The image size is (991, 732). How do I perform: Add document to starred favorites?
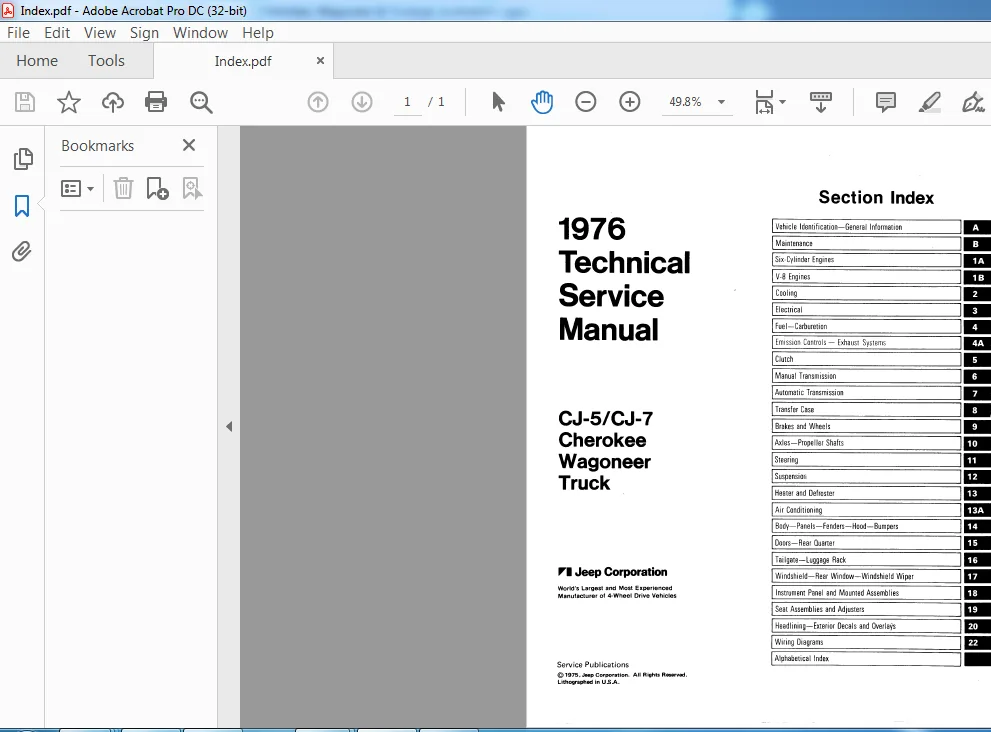(69, 102)
